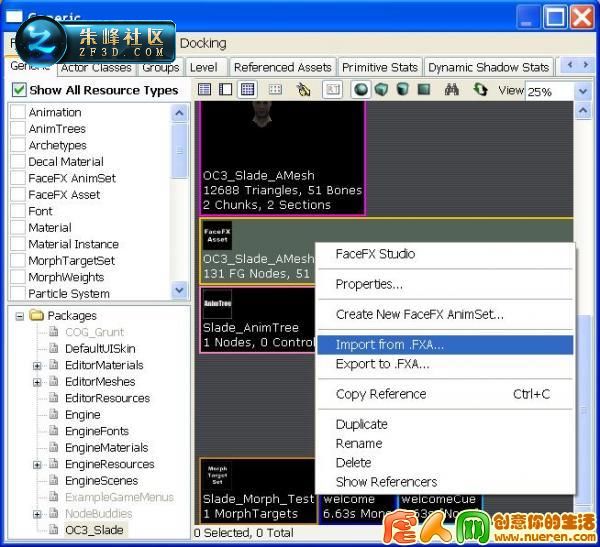This screenshot has height=547, width=600.
Task: Click the FaceFX Asset thumbnail icon
Action: pos(217,235)
